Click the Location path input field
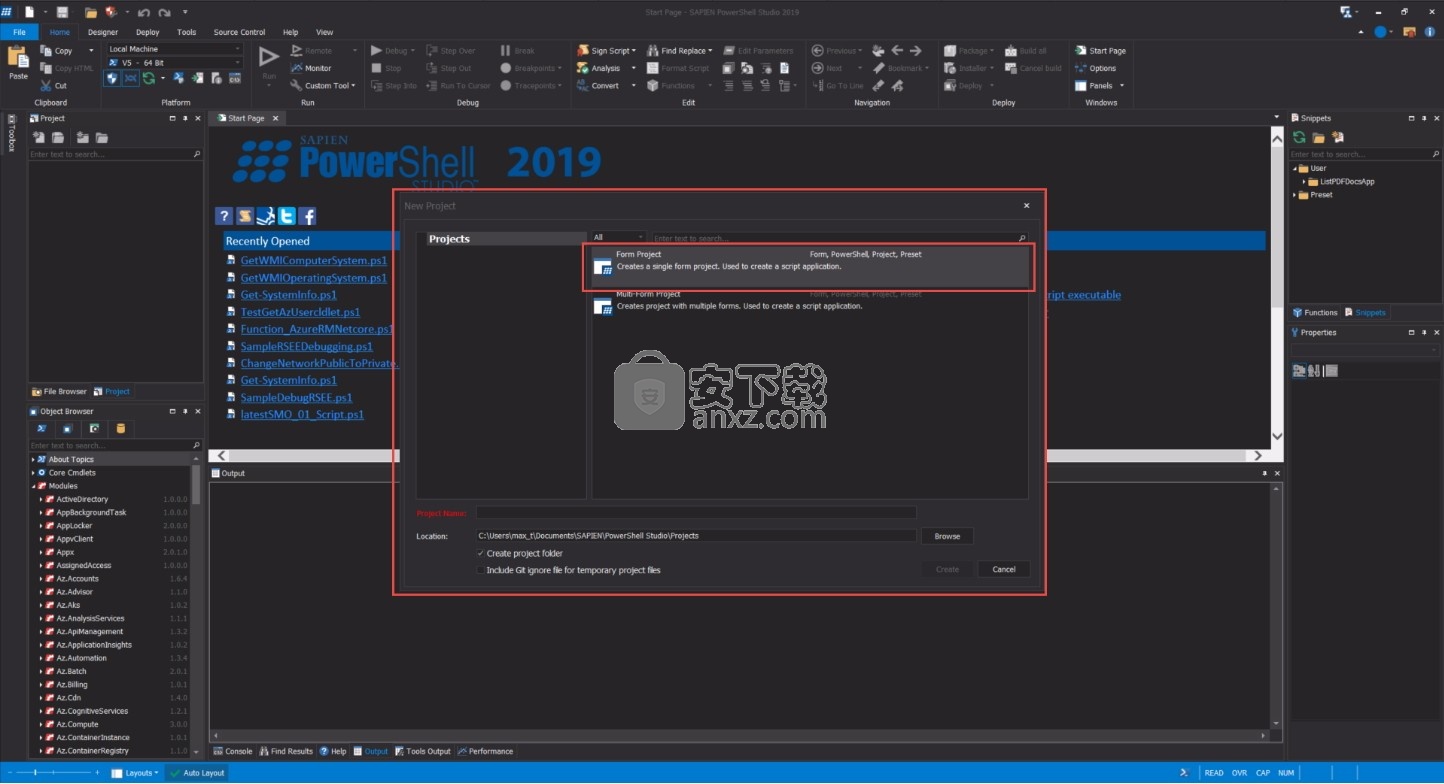The height and width of the screenshot is (784, 1444). (x=696, y=536)
